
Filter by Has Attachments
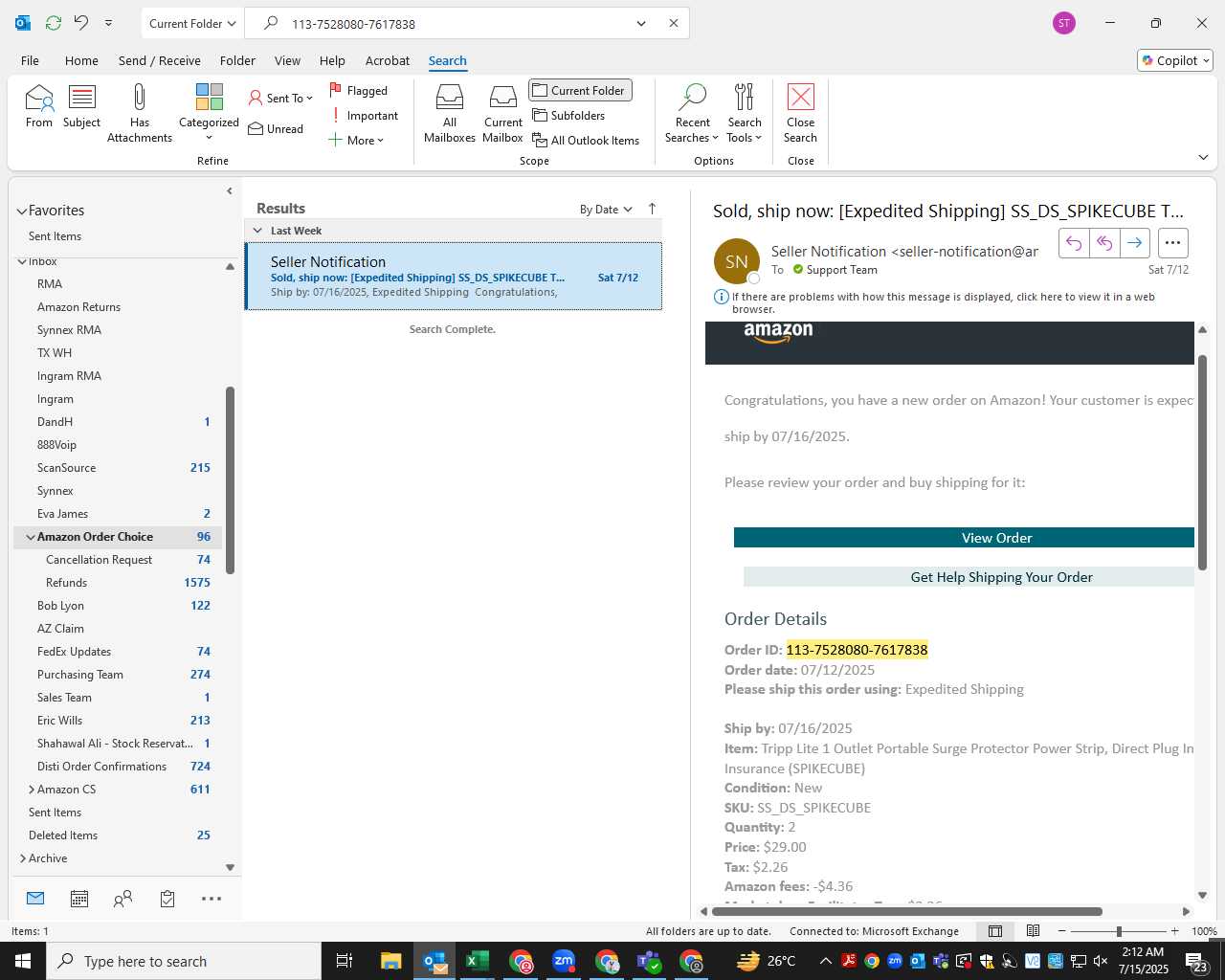[140, 113]
